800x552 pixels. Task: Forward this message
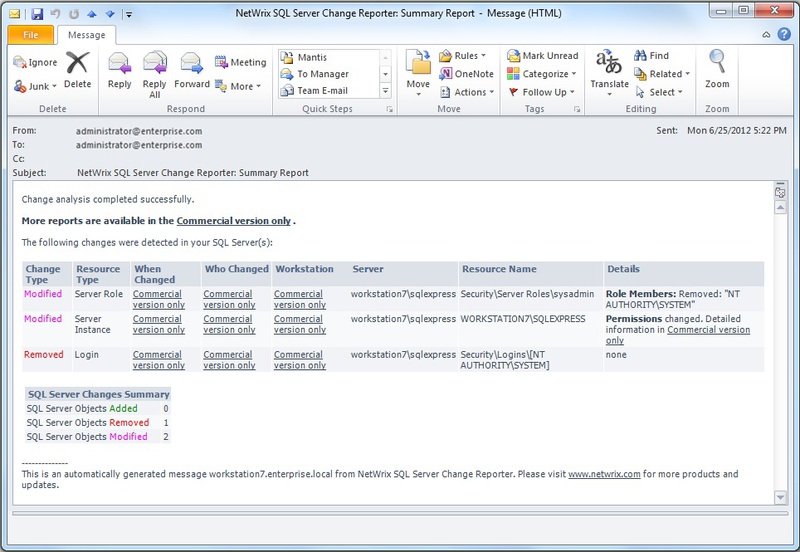[192, 70]
